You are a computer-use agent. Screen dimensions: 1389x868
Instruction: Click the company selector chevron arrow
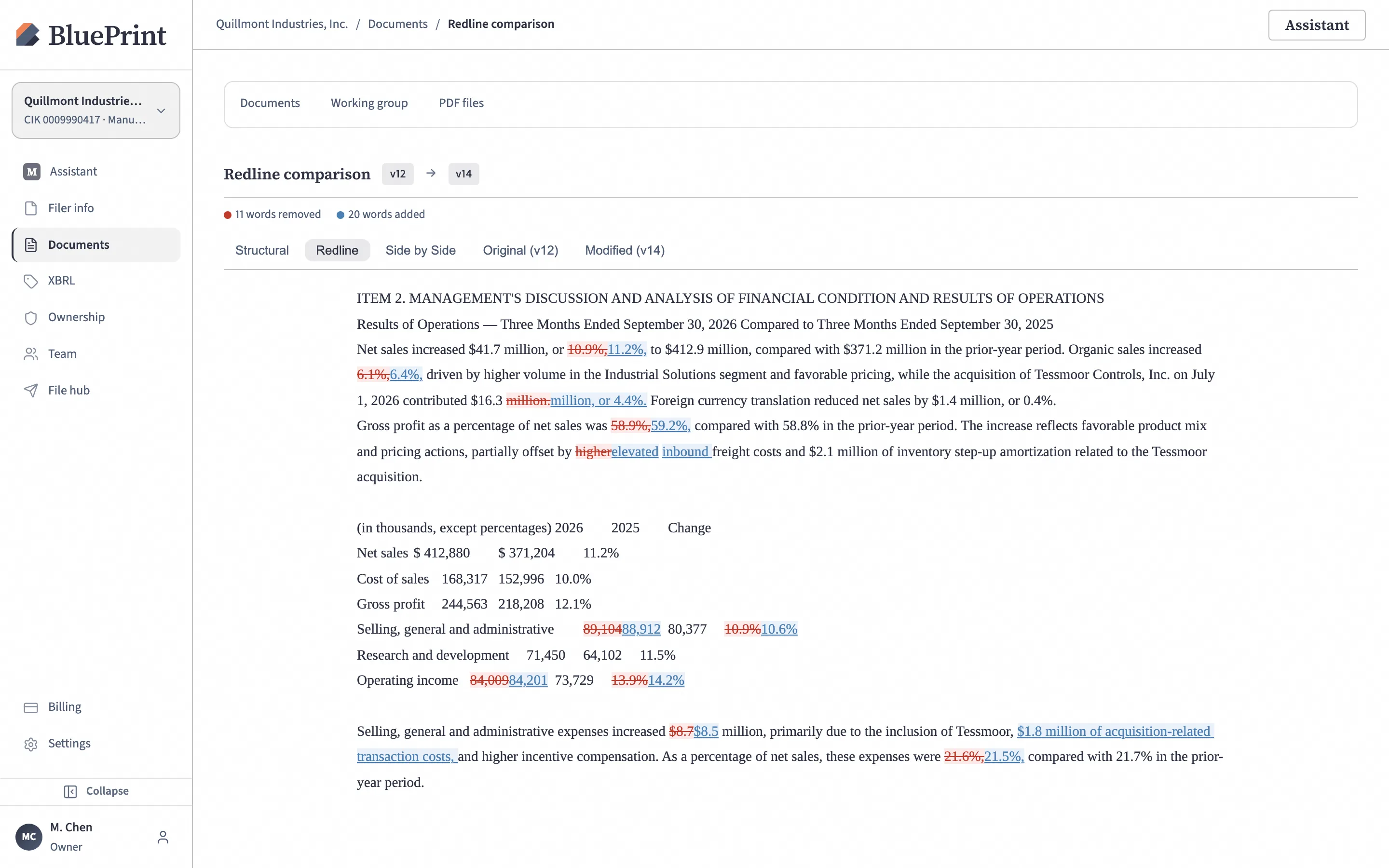pyautogui.click(x=161, y=110)
